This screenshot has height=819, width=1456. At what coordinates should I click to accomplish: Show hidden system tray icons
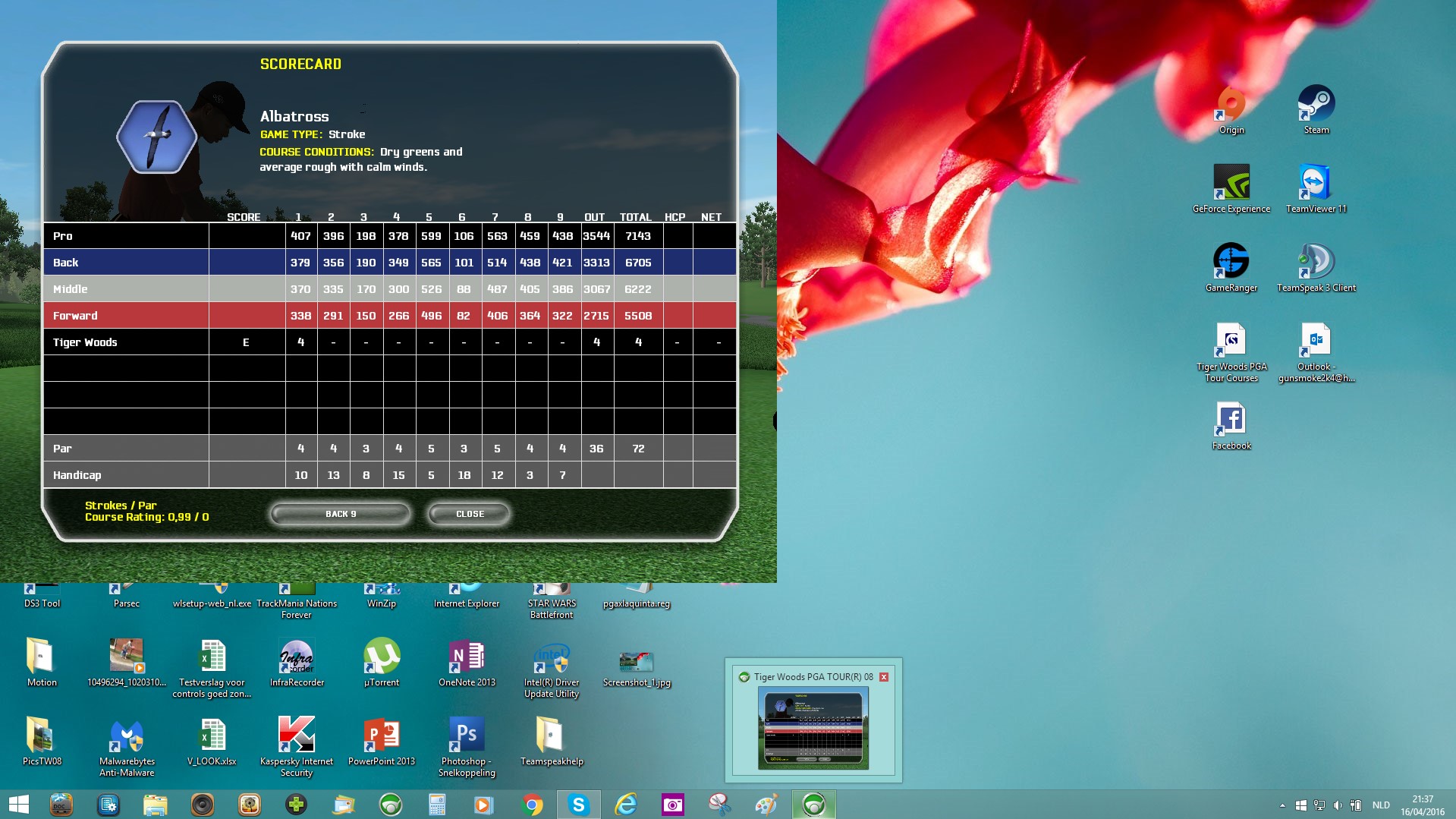[x=1282, y=805]
